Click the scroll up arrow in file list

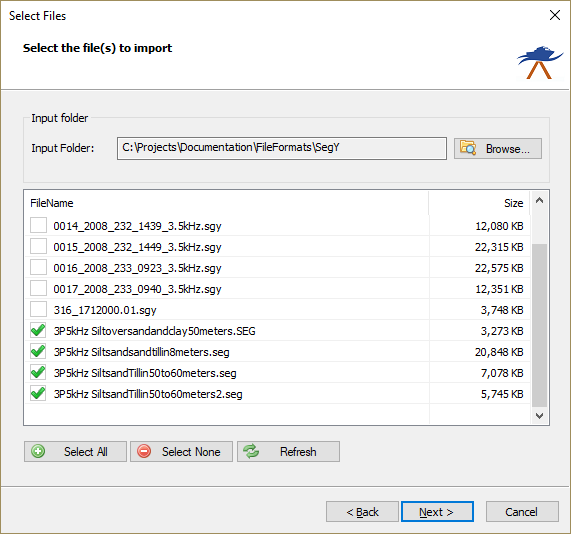click(x=539, y=200)
